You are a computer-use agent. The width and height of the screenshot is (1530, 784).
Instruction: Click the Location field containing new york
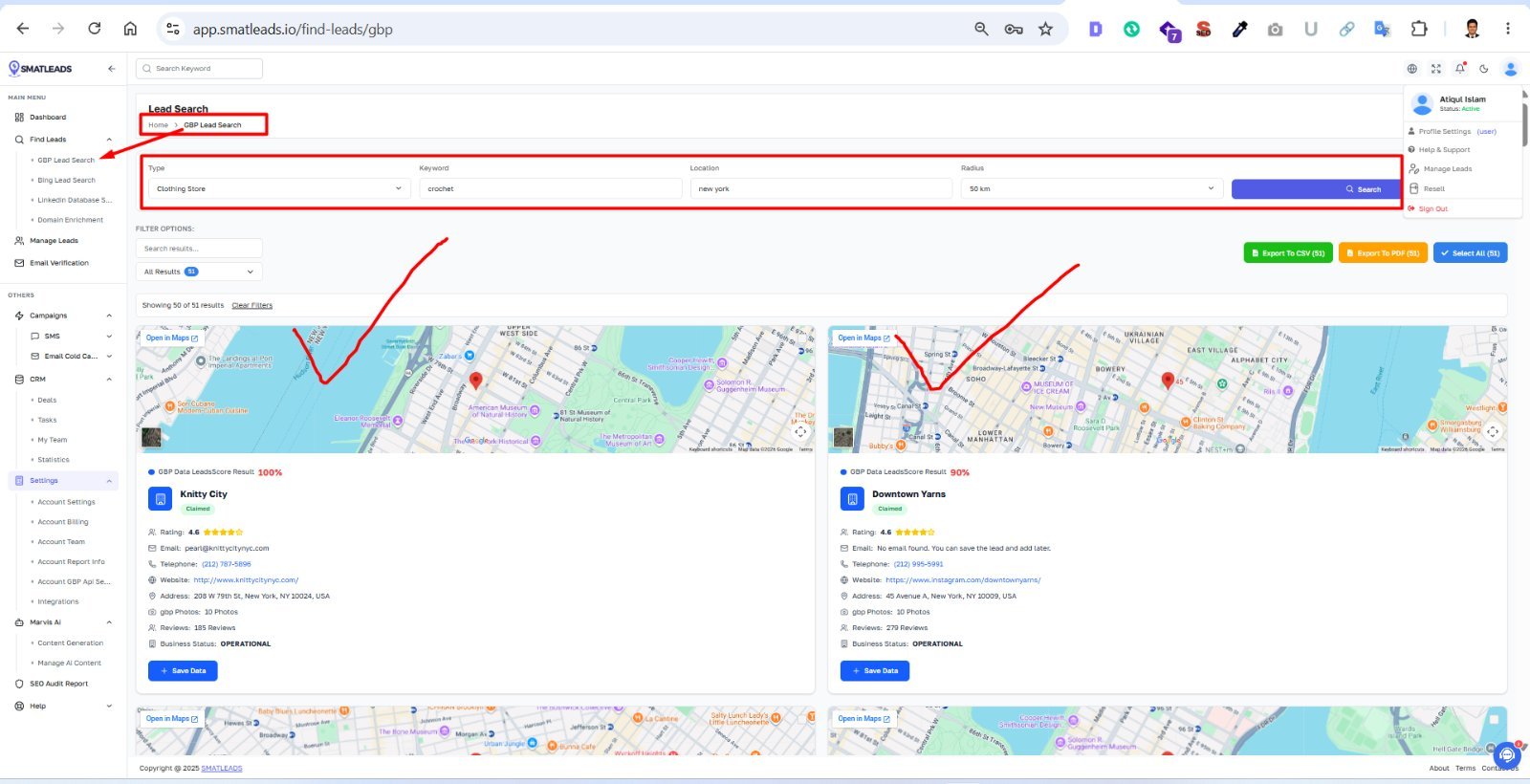tap(821, 189)
